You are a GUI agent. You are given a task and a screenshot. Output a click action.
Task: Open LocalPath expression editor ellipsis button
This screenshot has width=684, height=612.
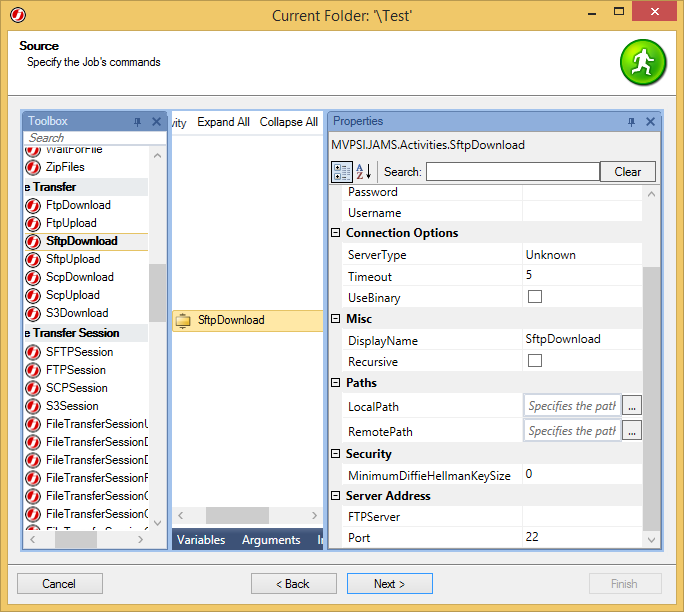coord(632,406)
